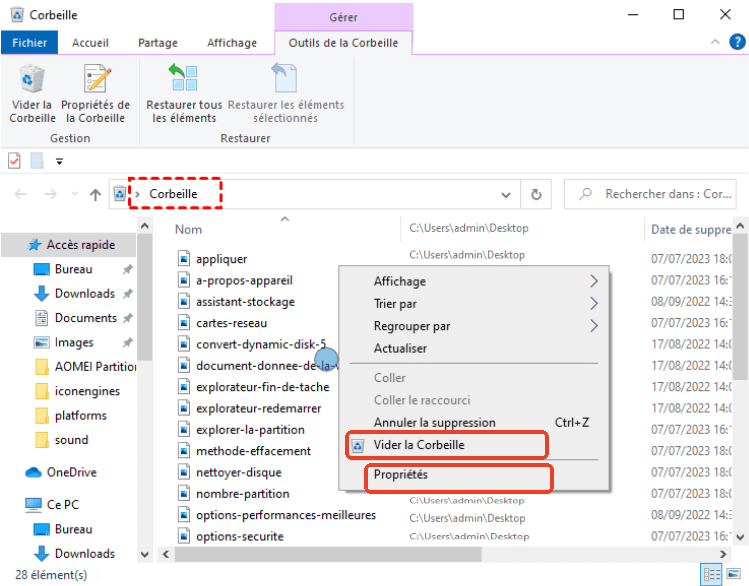Image resolution: width=749 pixels, height=586 pixels.
Task: Open the Customize Quick Access Toolbar dropdown
Action: 59,161
